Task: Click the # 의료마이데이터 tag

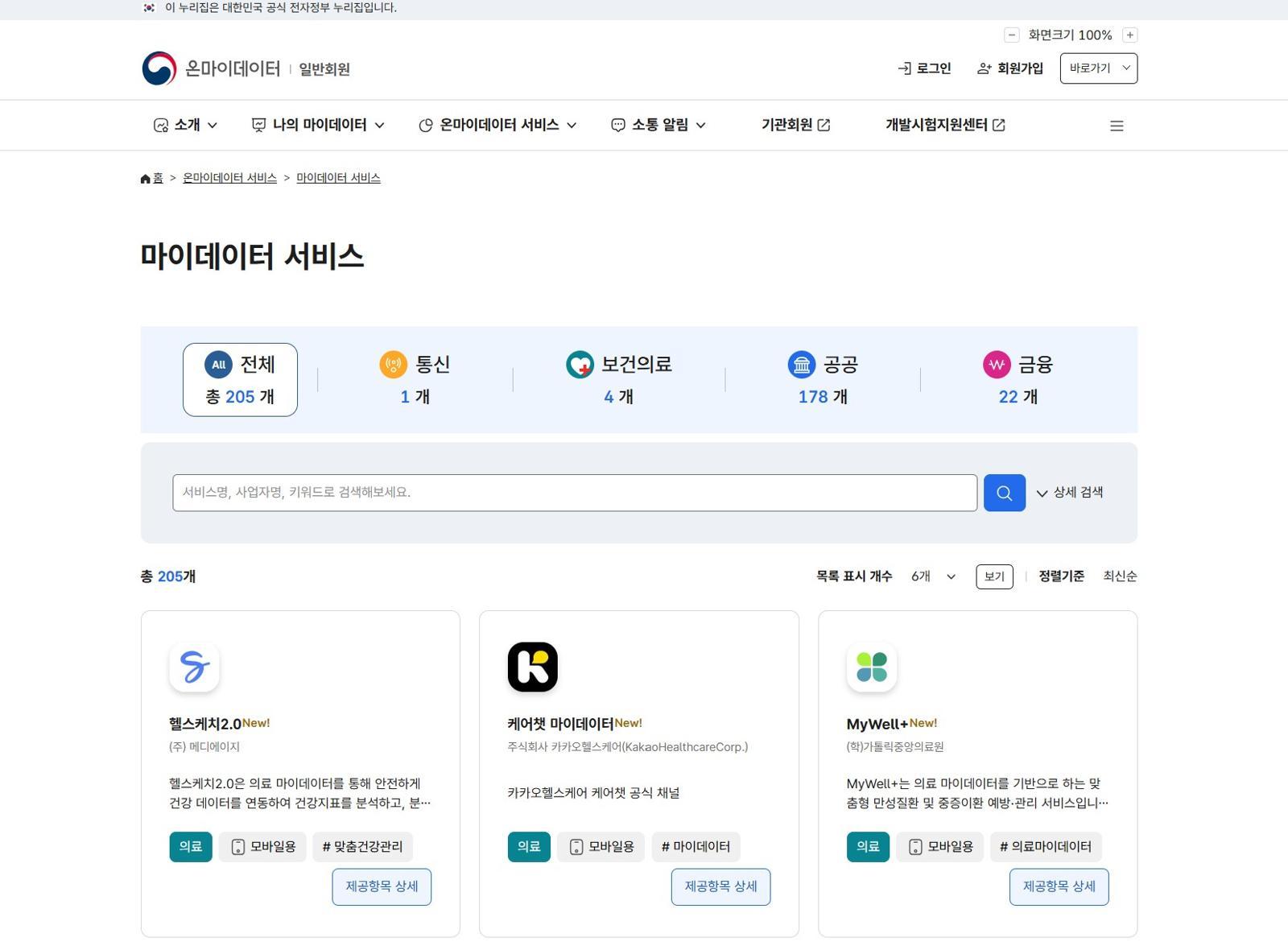Action: [x=1046, y=847]
